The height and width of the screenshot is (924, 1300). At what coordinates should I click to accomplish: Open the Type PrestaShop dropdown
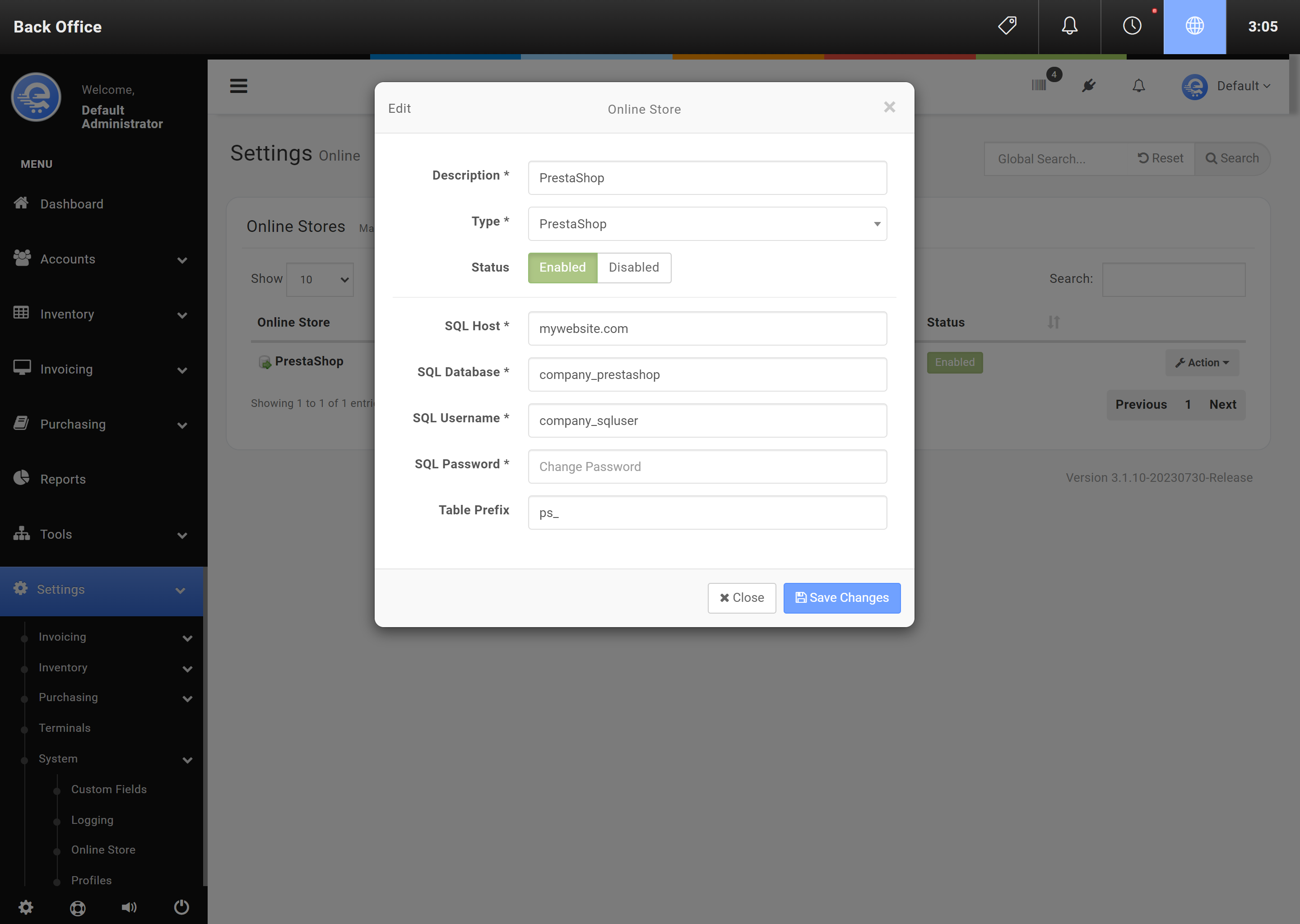pyautogui.click(x=707, y=224)
